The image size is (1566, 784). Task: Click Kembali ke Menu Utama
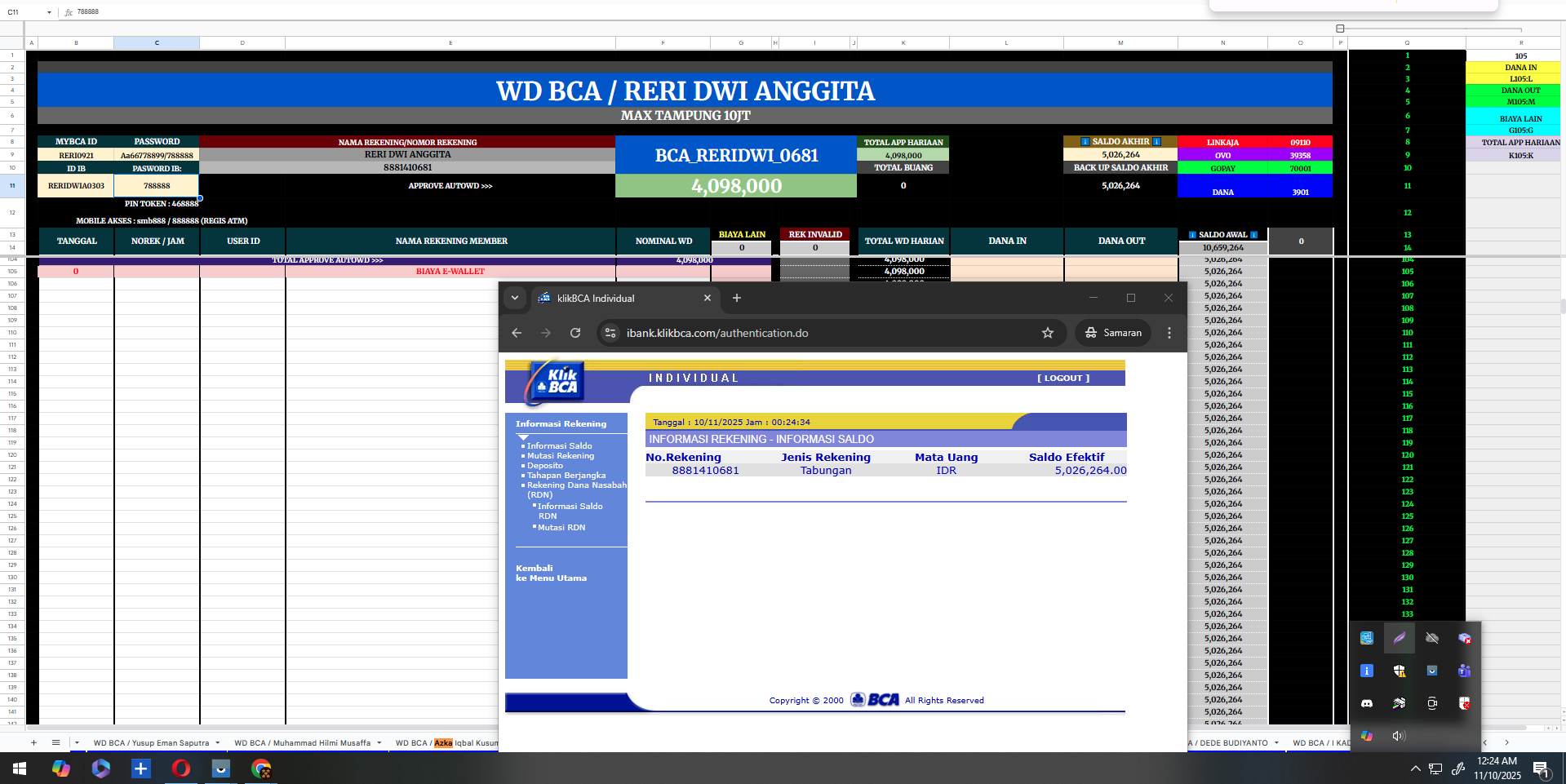(x=551, y=573)
